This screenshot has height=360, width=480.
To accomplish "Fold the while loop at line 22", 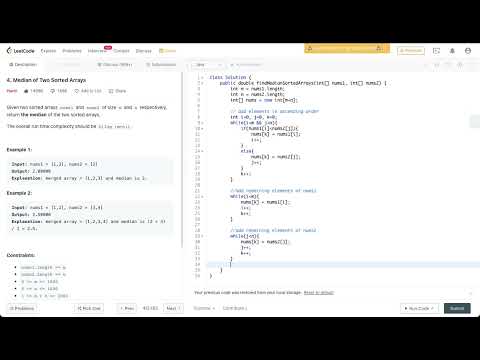I will (202, 196).
